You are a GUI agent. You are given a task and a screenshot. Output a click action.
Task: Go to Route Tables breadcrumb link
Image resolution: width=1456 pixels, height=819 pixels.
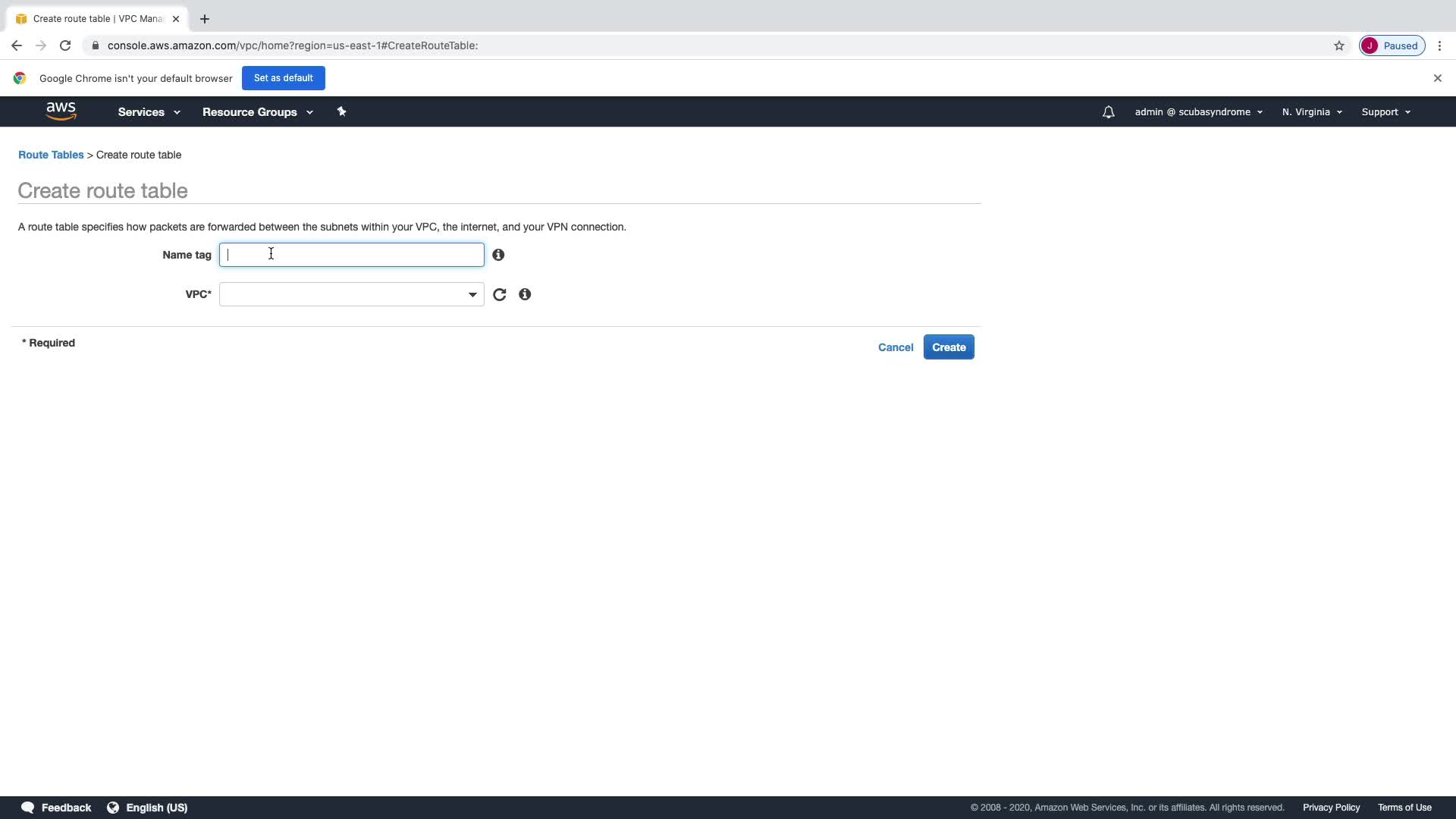(x=51, y=155)
